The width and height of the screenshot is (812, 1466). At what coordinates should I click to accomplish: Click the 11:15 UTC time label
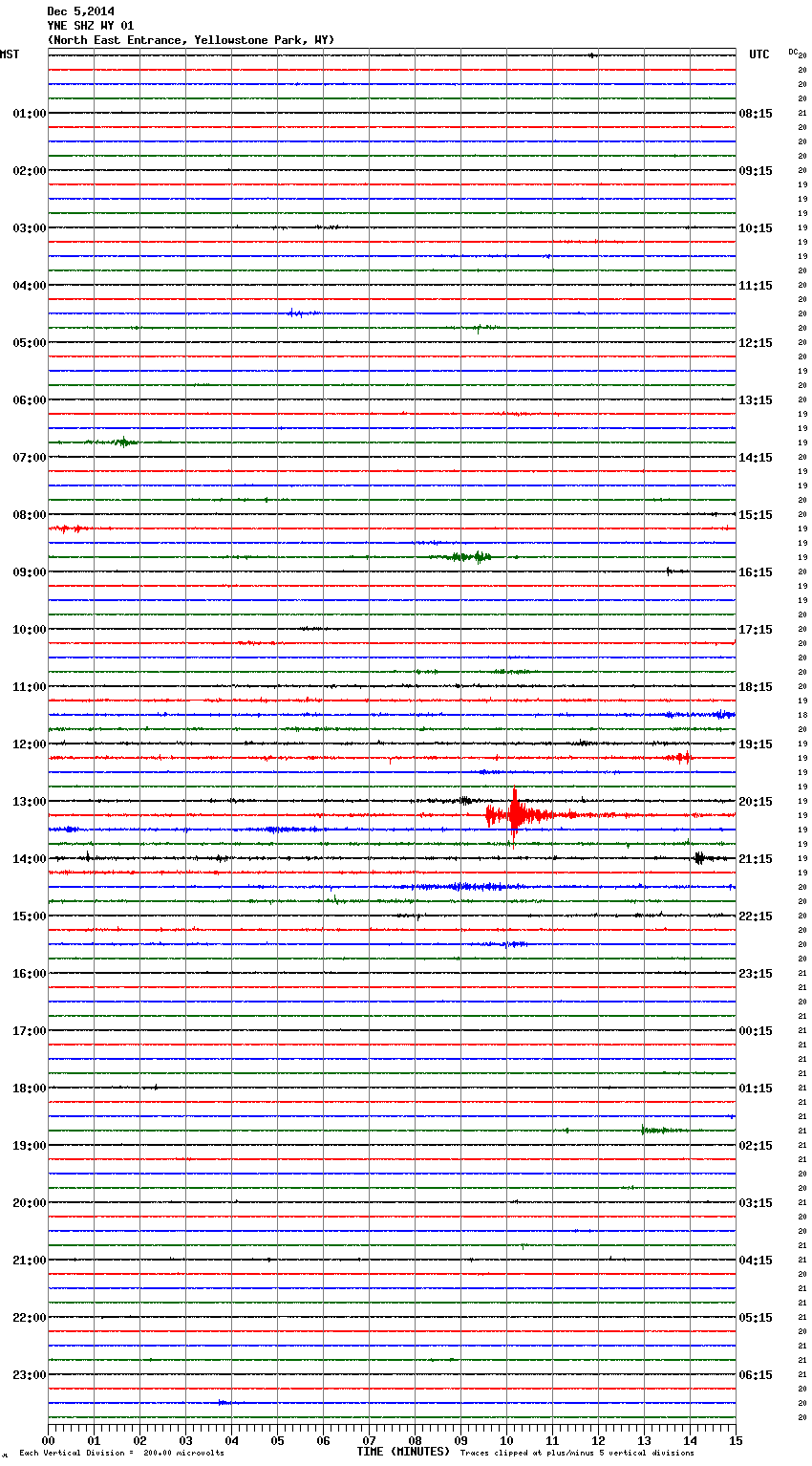click(756, 286)
